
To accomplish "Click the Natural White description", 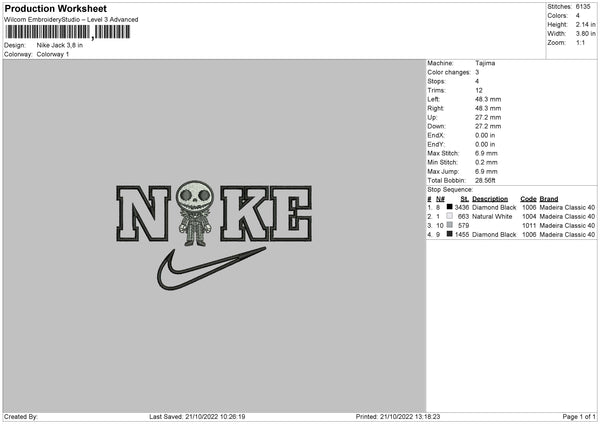I will [x=492, y=217].
